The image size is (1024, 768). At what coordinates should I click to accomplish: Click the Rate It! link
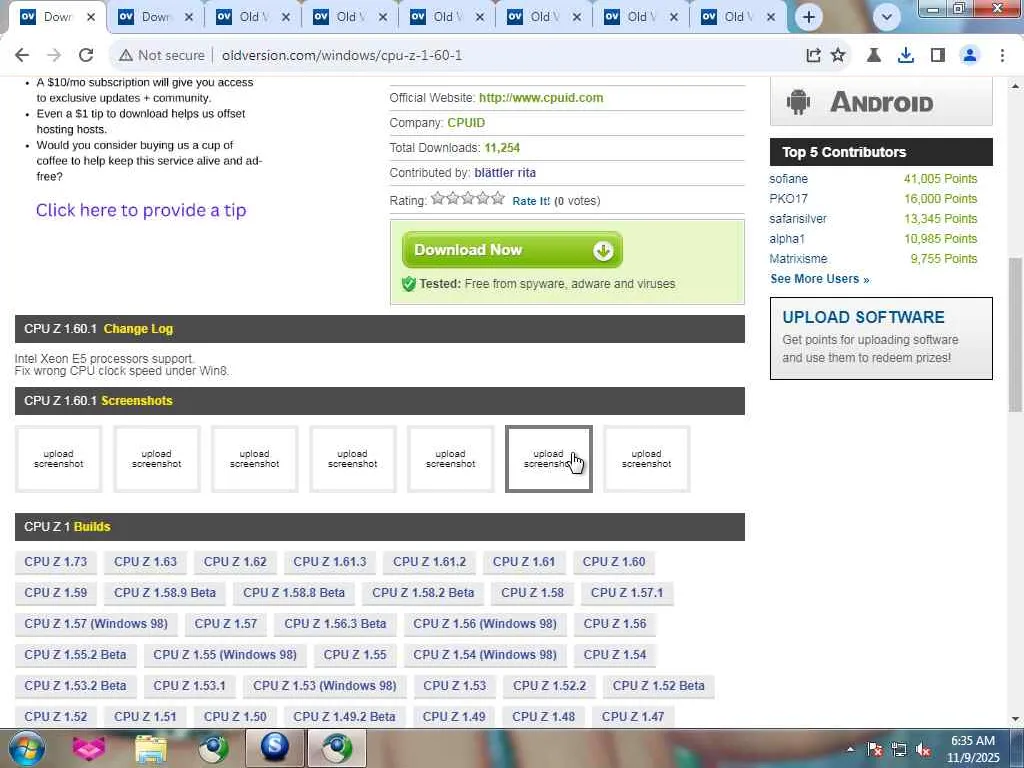tap(531, 201)
